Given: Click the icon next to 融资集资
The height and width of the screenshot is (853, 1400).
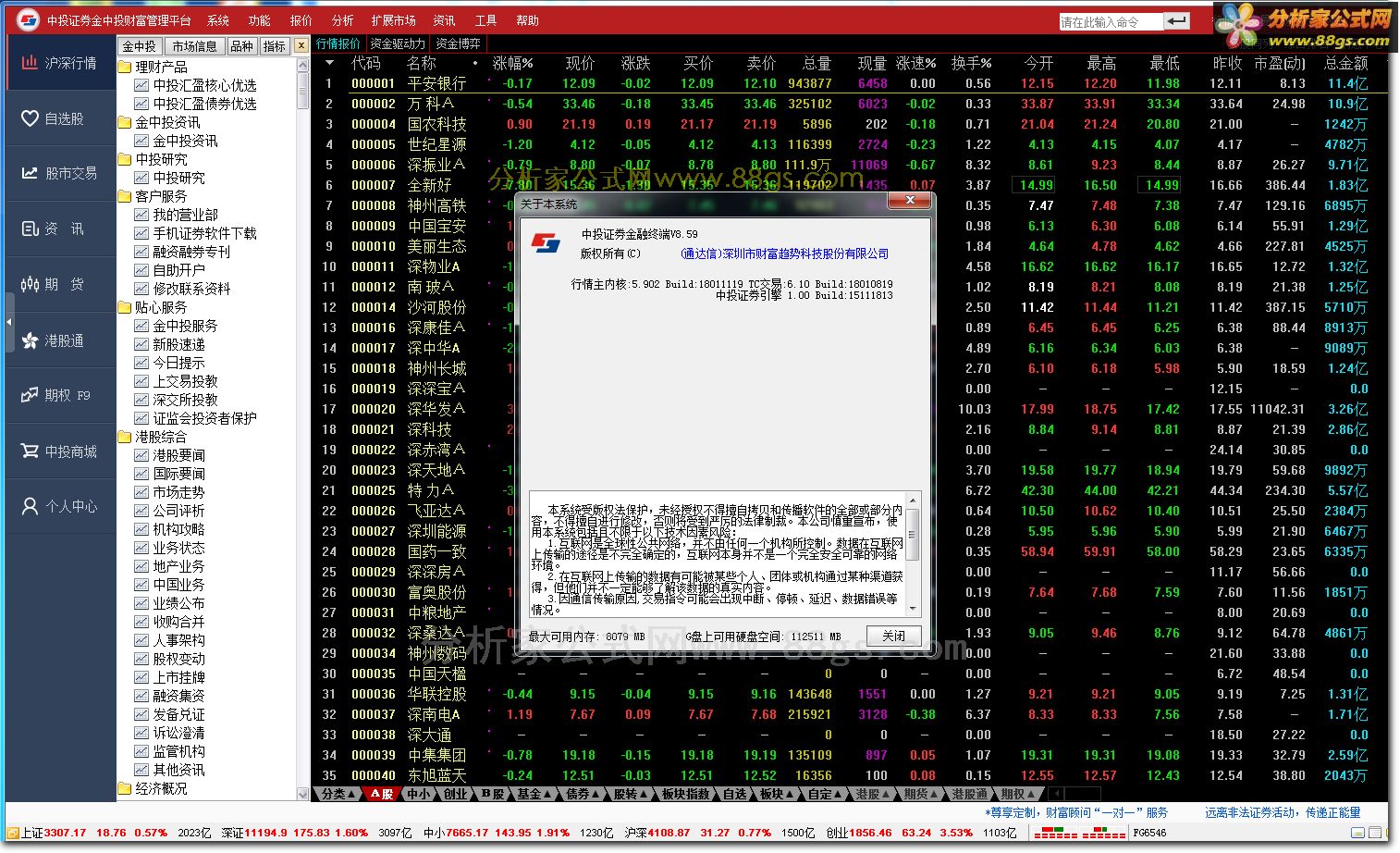Looking at the screenshot, I should coord(141,696).
